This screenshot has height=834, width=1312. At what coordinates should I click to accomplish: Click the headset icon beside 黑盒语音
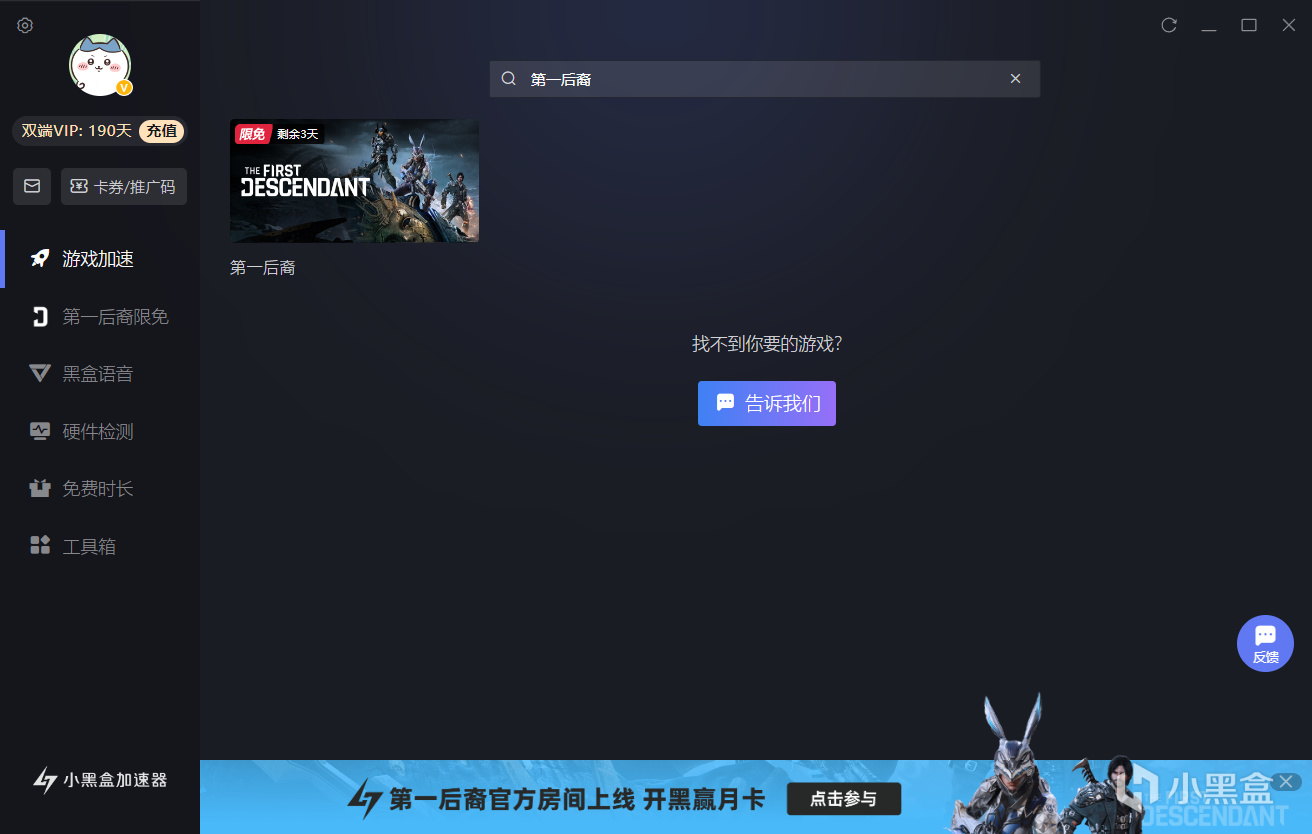pos(40,374)
